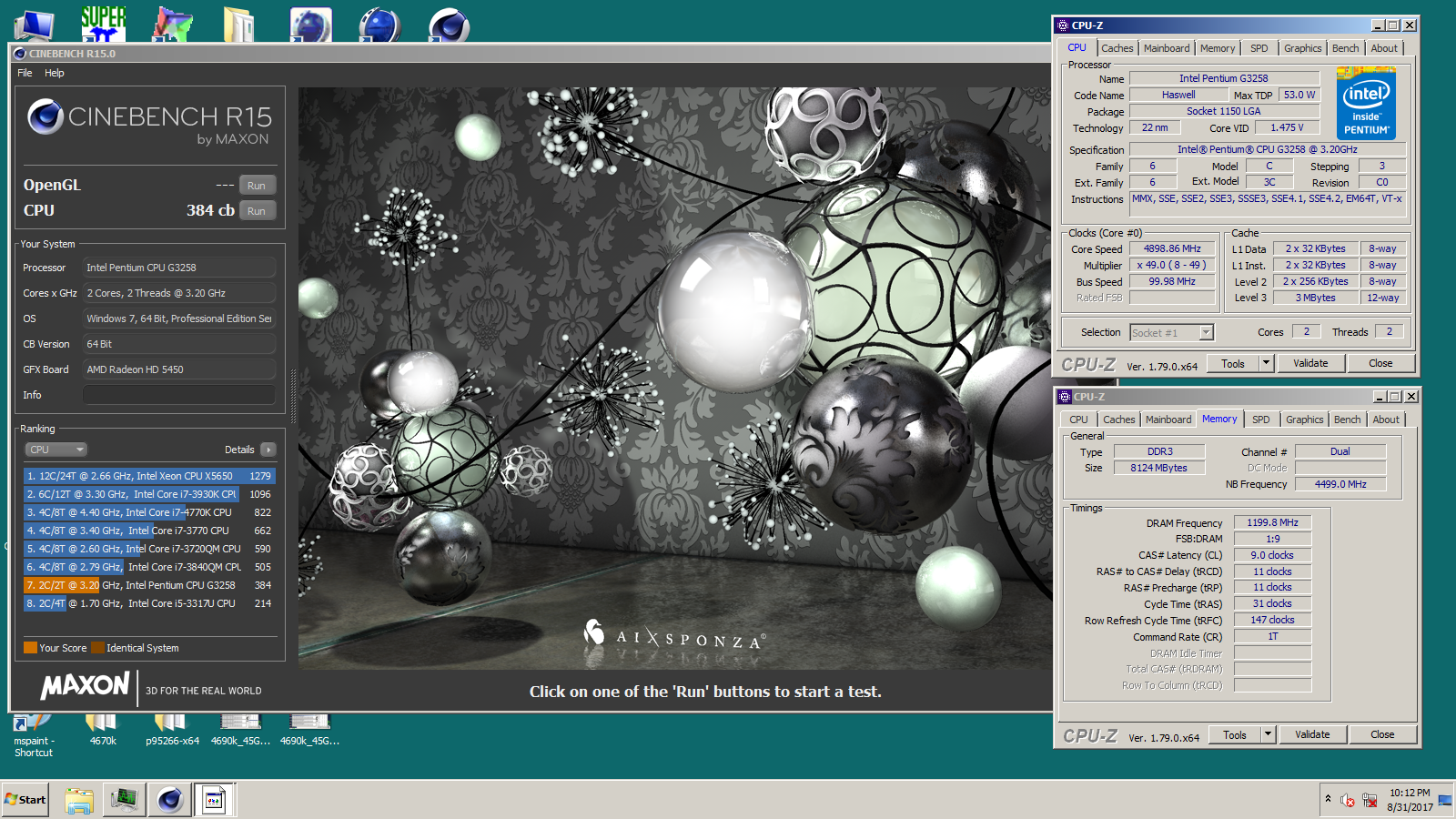Click the MAXON logo
Screen dimensions: 1456x819
pyautogui.click(x=85, y=686)
